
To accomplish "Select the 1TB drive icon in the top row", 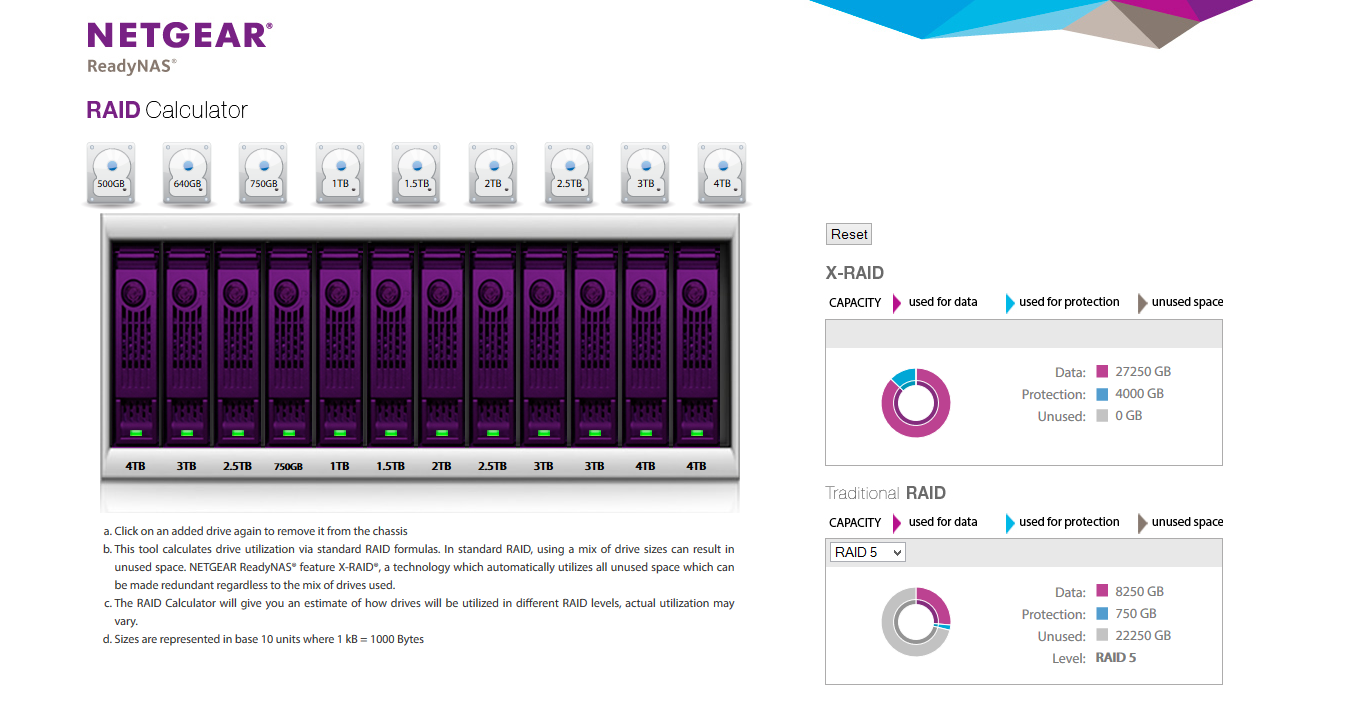I will pos(340,174).
